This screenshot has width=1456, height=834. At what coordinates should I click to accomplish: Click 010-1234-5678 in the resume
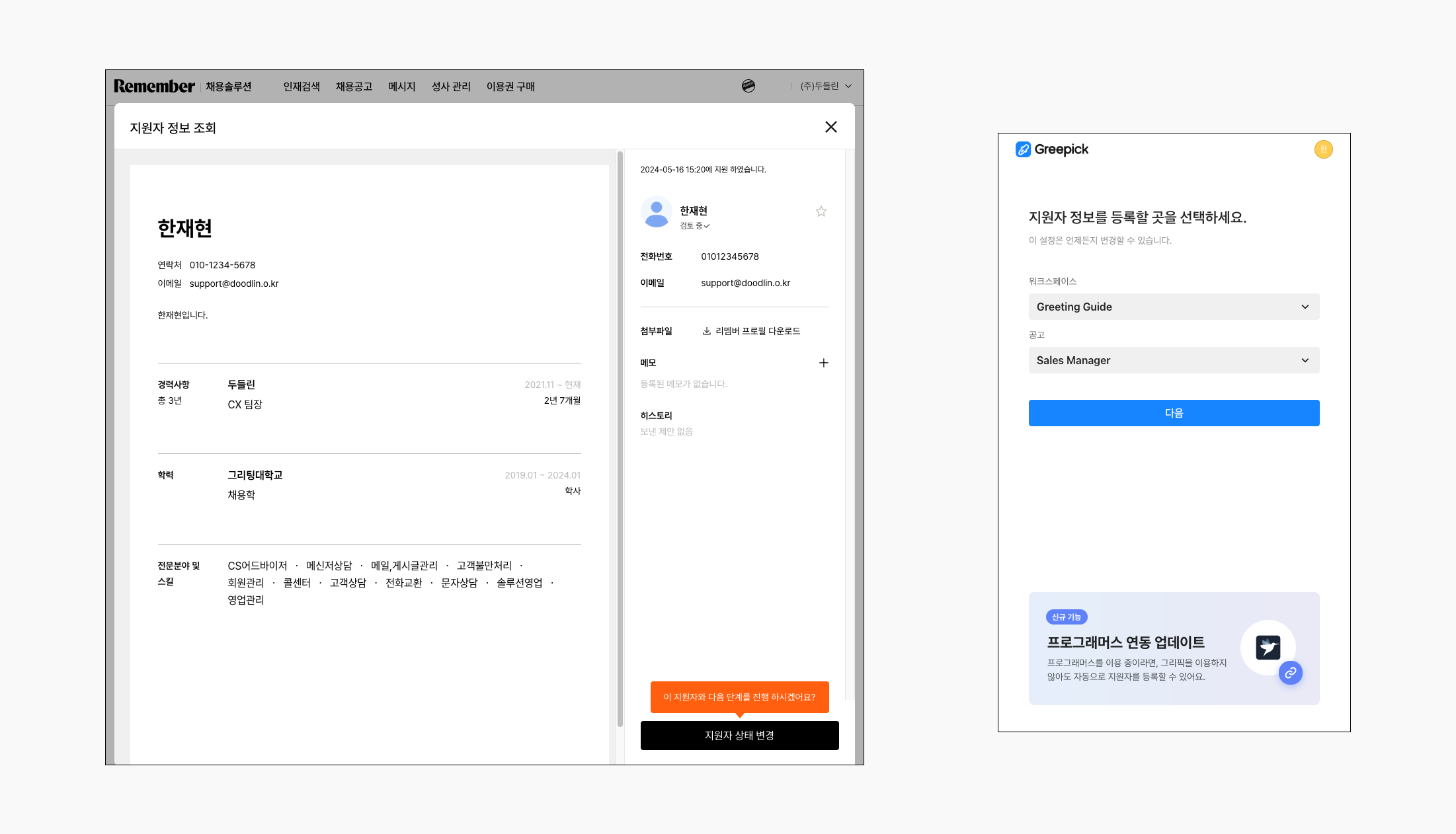[x=222, y=265]
